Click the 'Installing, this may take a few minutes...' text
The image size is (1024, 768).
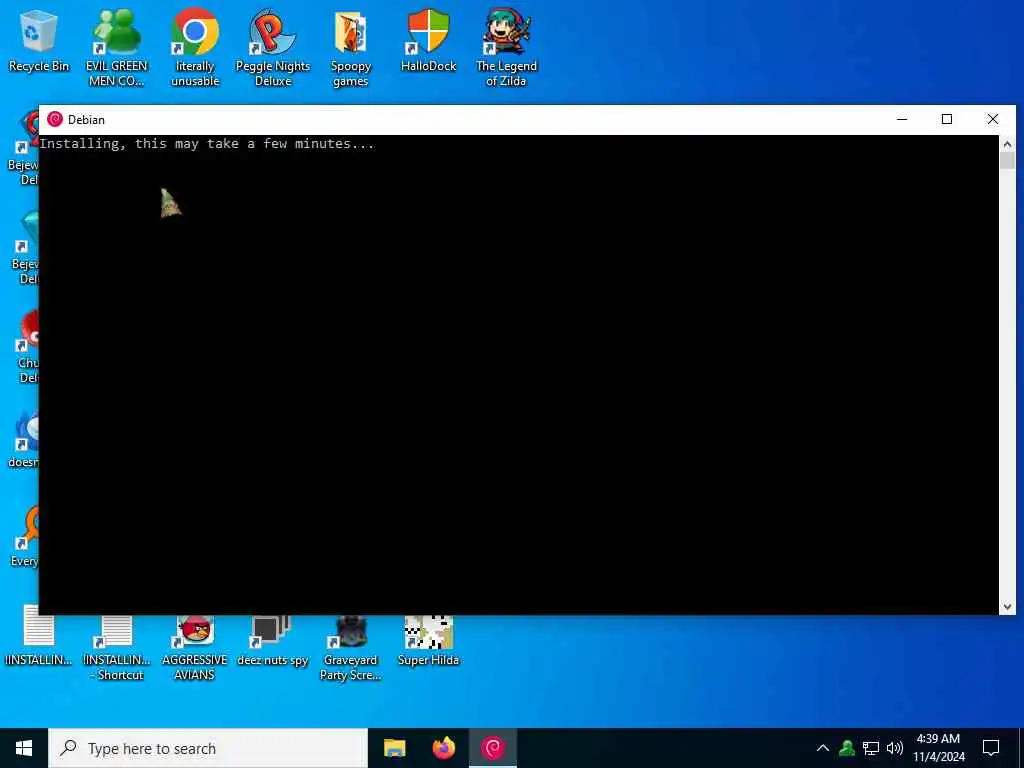(x=206, y=144)
